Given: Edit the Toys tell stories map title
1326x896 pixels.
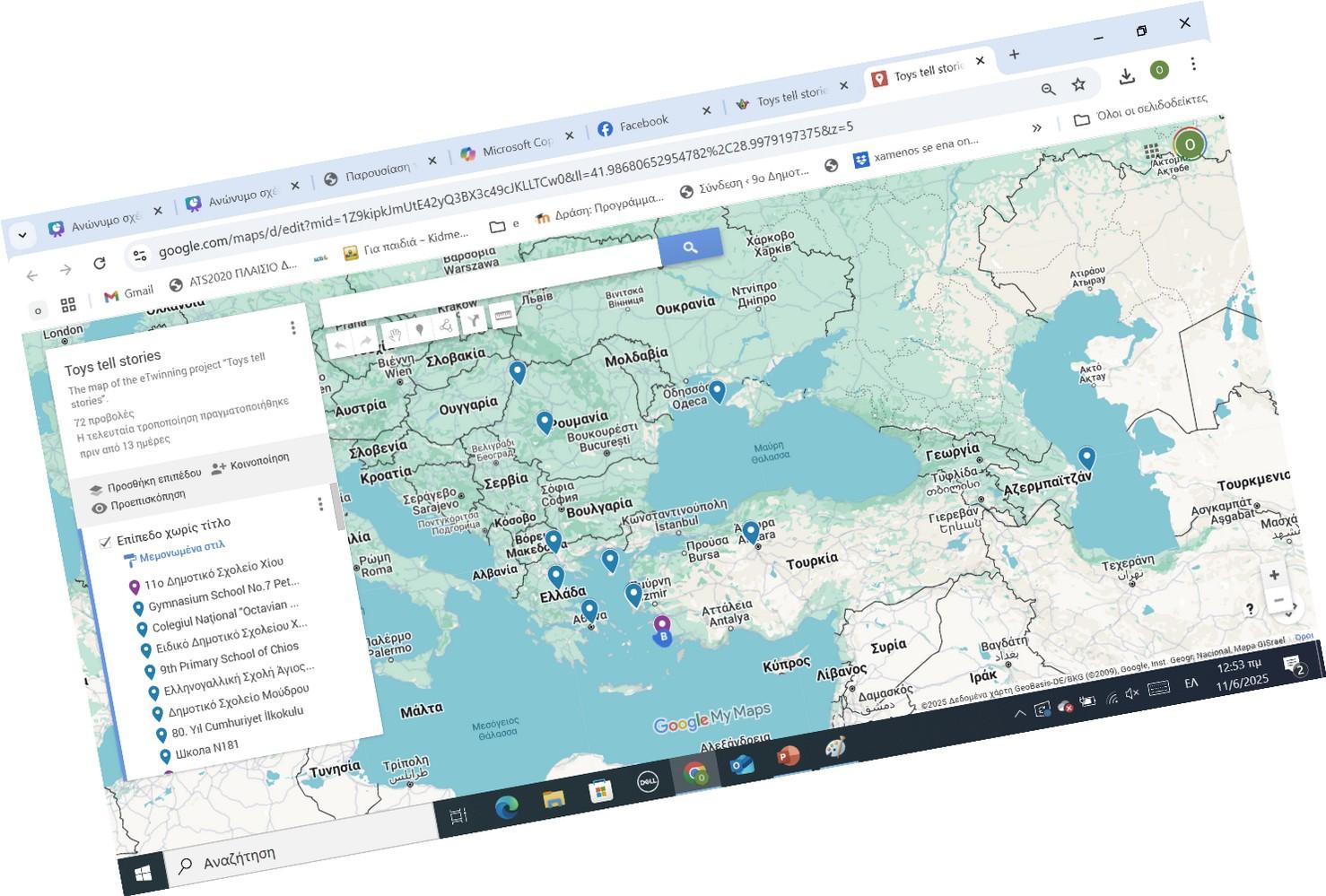Looking at the screenshot, I should 113,361.
